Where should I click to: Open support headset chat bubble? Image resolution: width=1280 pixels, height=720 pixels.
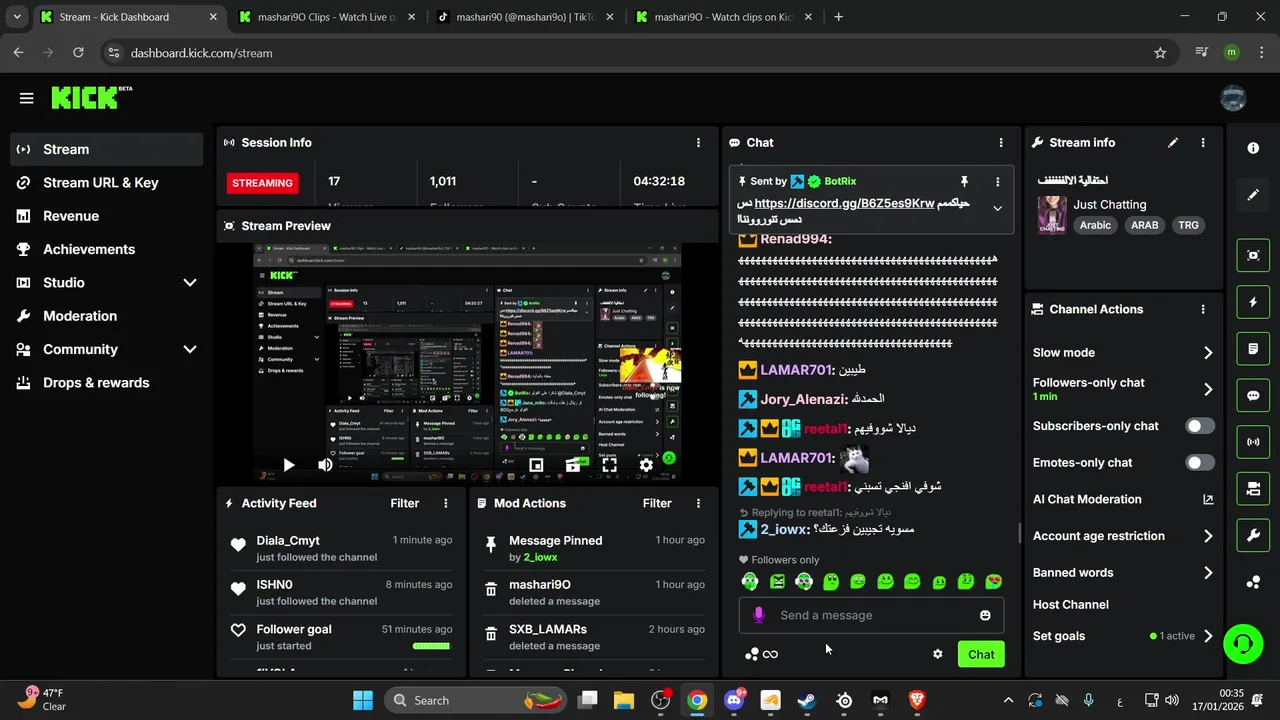(x=1243, y=643)
